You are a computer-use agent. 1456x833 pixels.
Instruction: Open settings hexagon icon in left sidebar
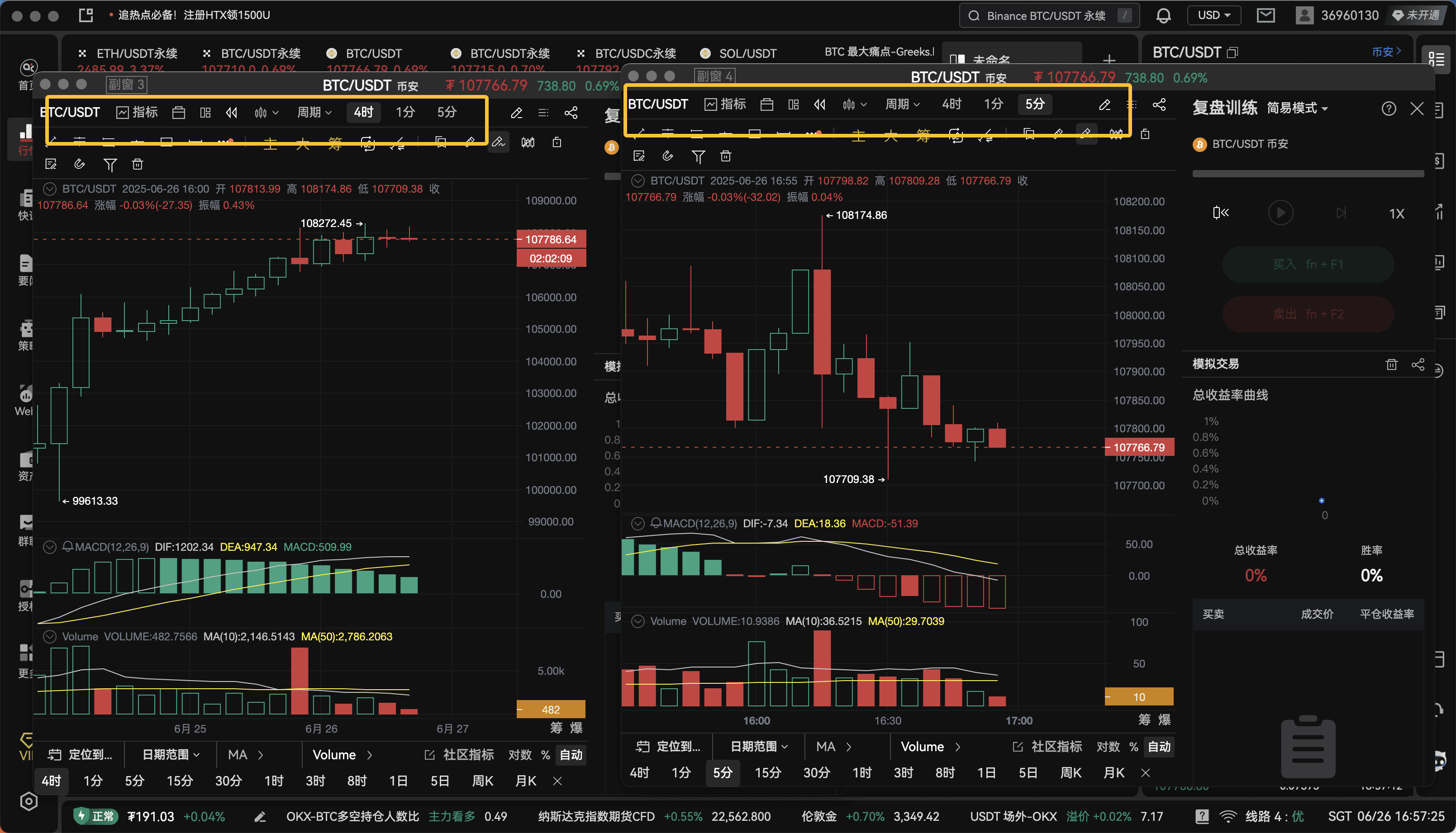coord(29,801)
